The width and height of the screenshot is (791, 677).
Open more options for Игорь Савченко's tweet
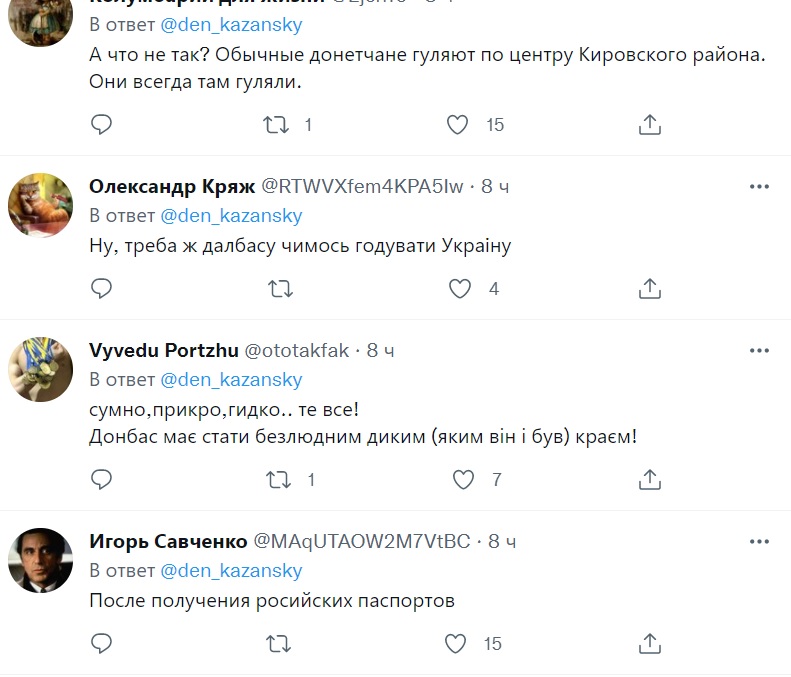(760, 541)
